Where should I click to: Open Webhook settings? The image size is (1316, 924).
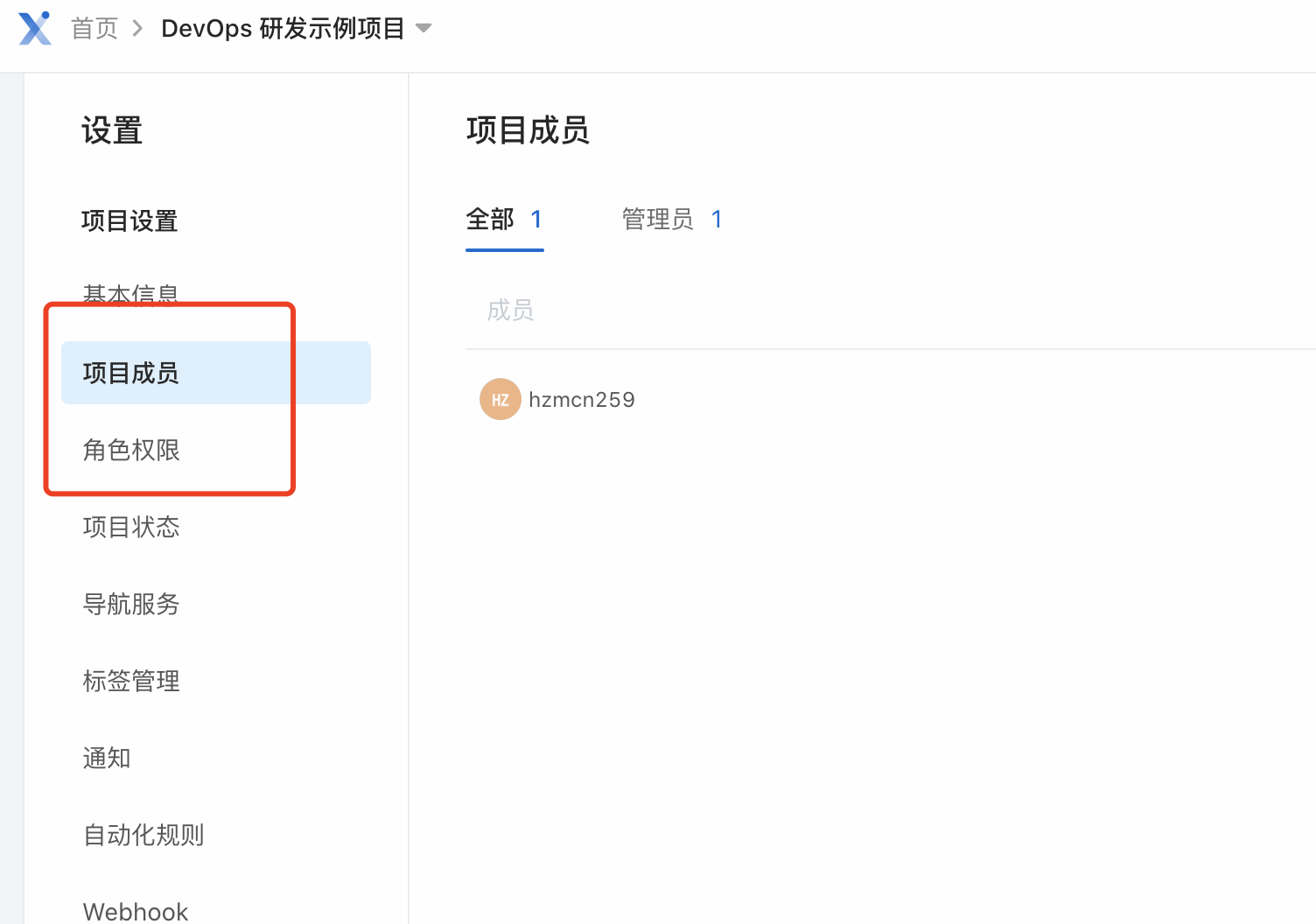(x=136, y=911)
